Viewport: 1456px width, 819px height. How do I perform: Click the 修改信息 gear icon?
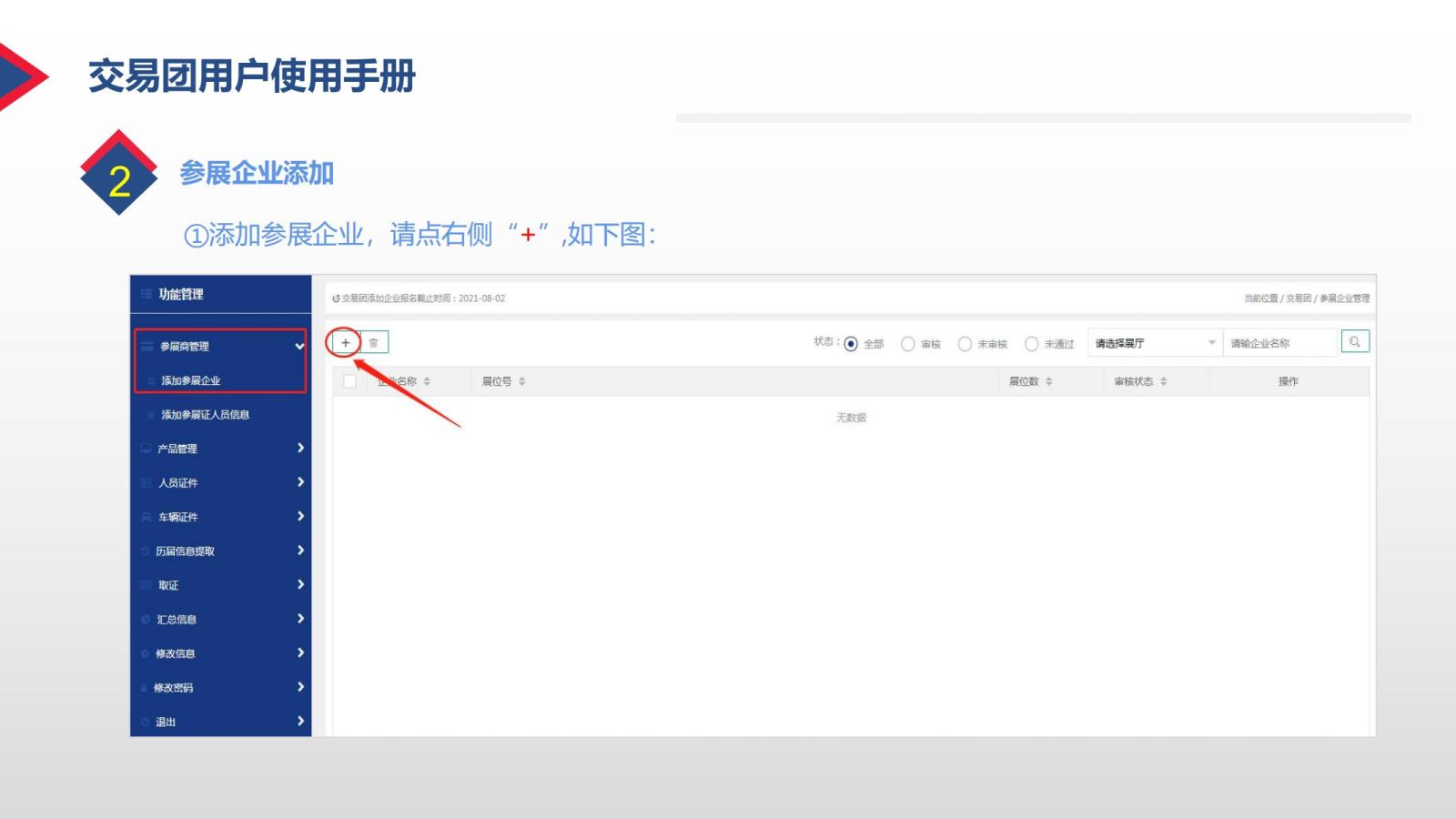[x=146, y=653]
